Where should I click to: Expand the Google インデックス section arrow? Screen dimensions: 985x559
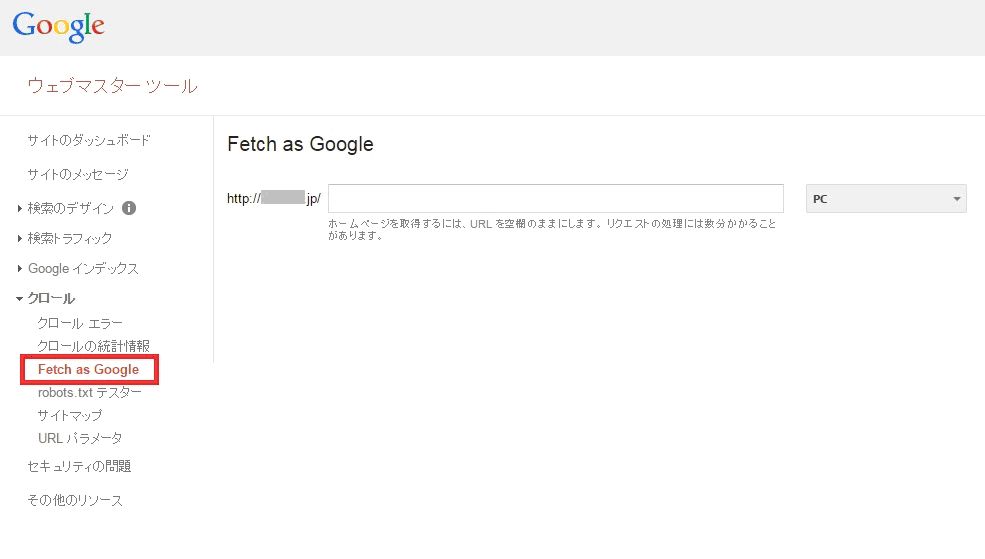[19, 269]
